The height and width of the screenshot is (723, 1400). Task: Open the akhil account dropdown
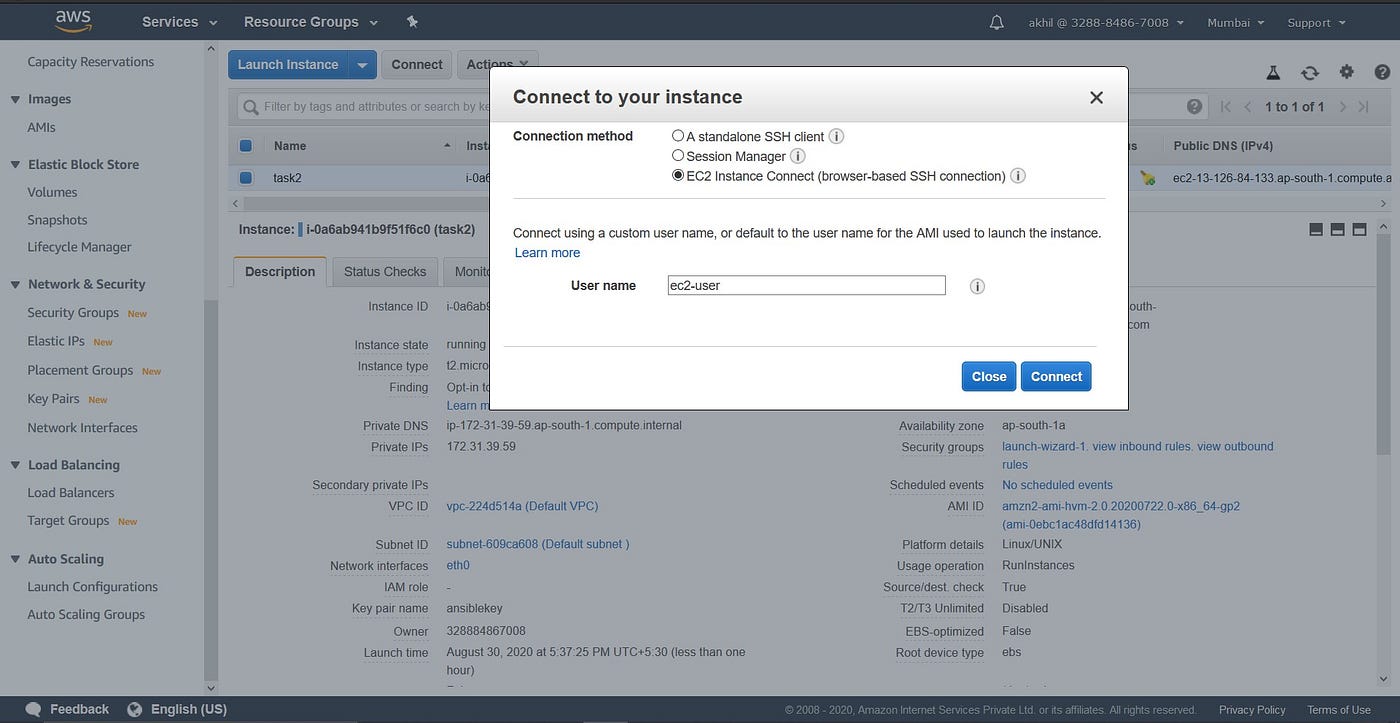1106,22
